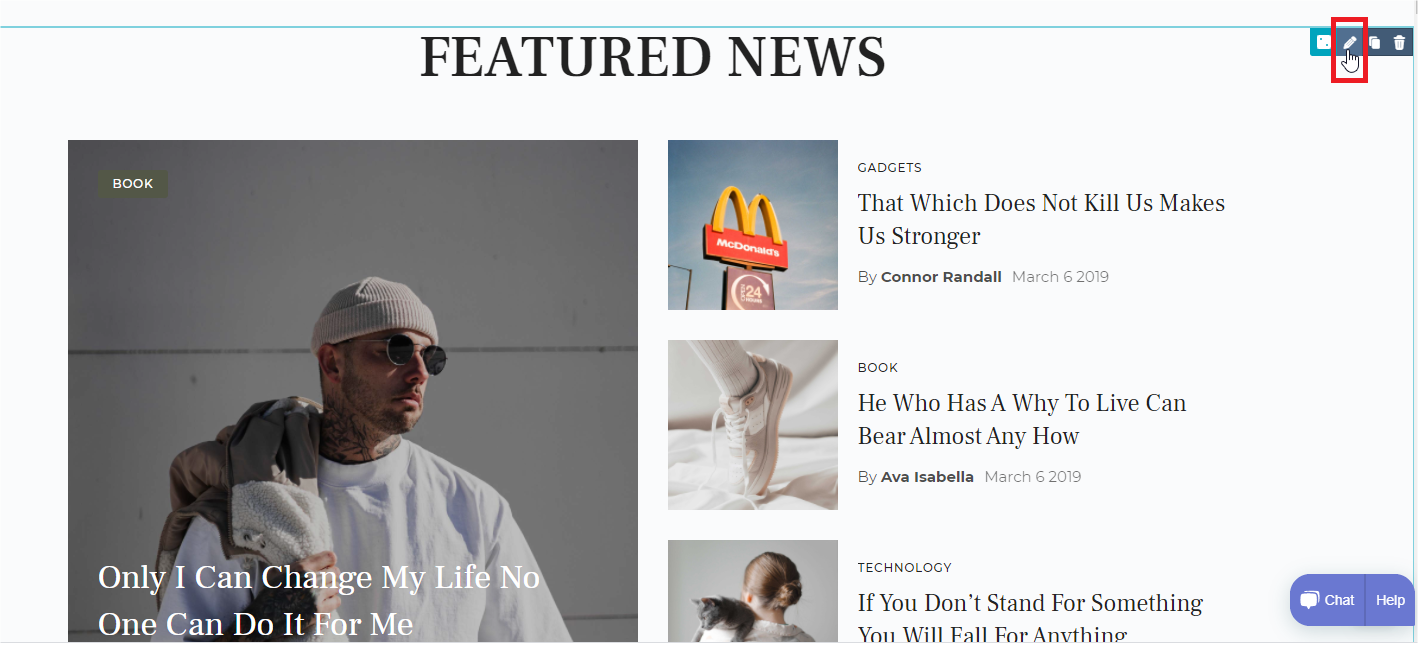Click the teal section handle icon
The height and width of the screenshot is (649, 1418).
[1323, 42]
